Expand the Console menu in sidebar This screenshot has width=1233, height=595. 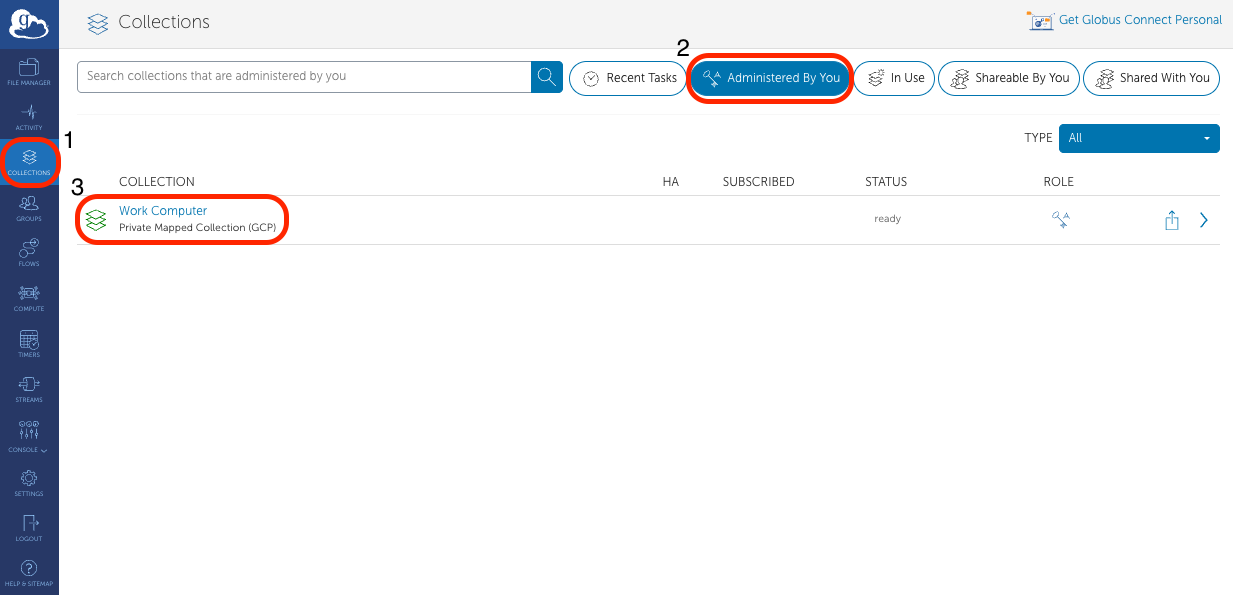[x=29, y=435]
